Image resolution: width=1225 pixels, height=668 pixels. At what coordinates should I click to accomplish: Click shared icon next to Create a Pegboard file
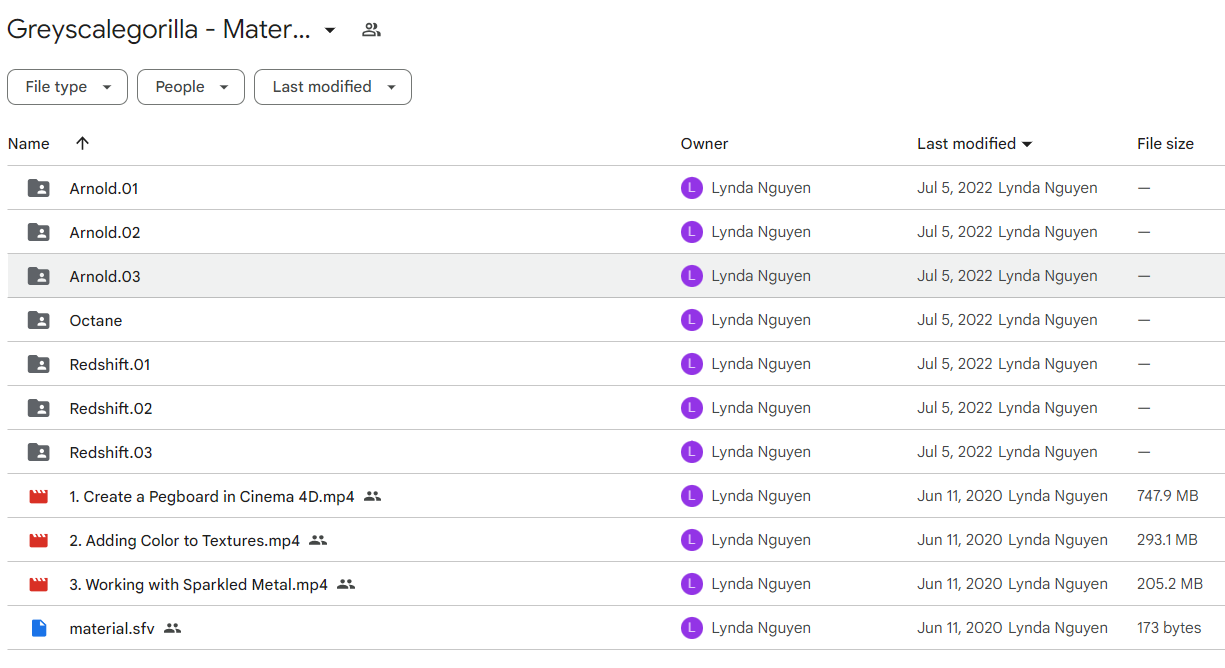pos(373,496)
